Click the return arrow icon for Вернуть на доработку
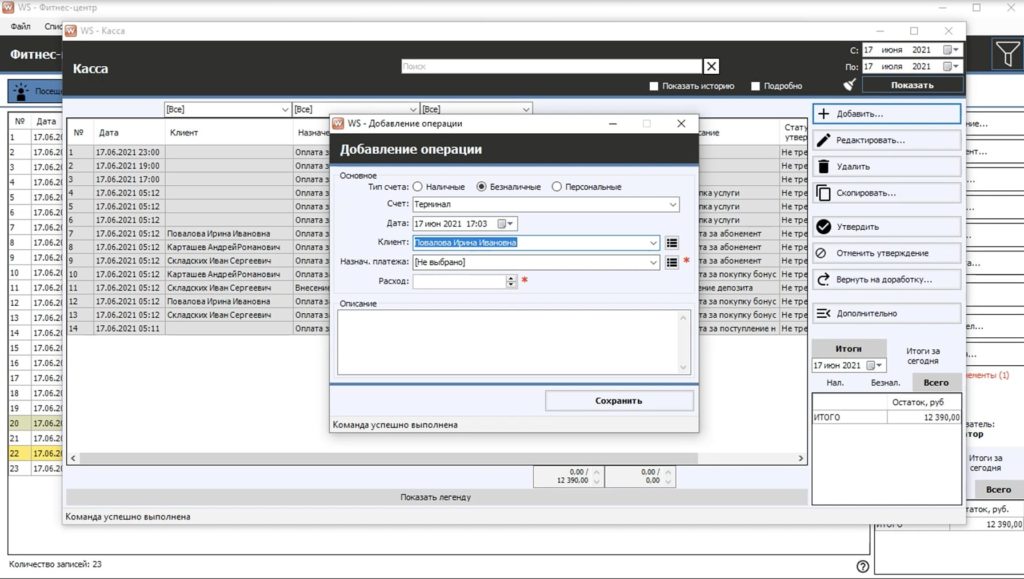 (824, 279)
